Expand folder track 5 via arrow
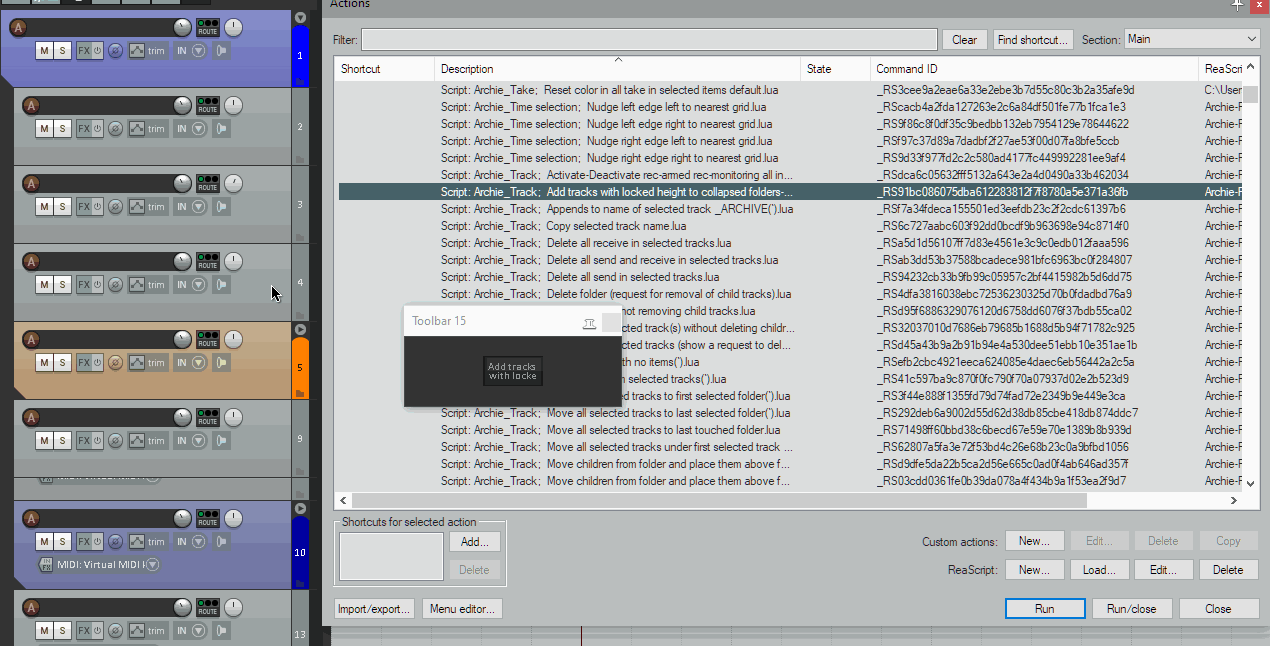Screen dimensions: 1270x646 pyautogui.click(x=300, y=330)
